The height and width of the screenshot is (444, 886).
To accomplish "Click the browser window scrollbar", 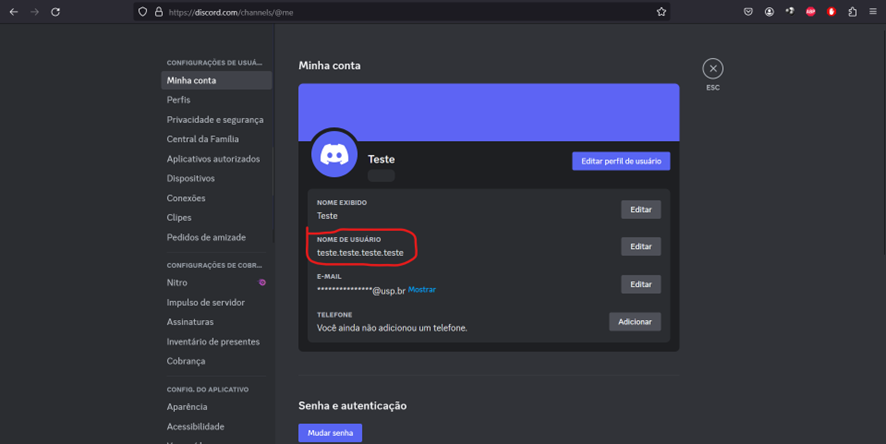I will (883, 141).
